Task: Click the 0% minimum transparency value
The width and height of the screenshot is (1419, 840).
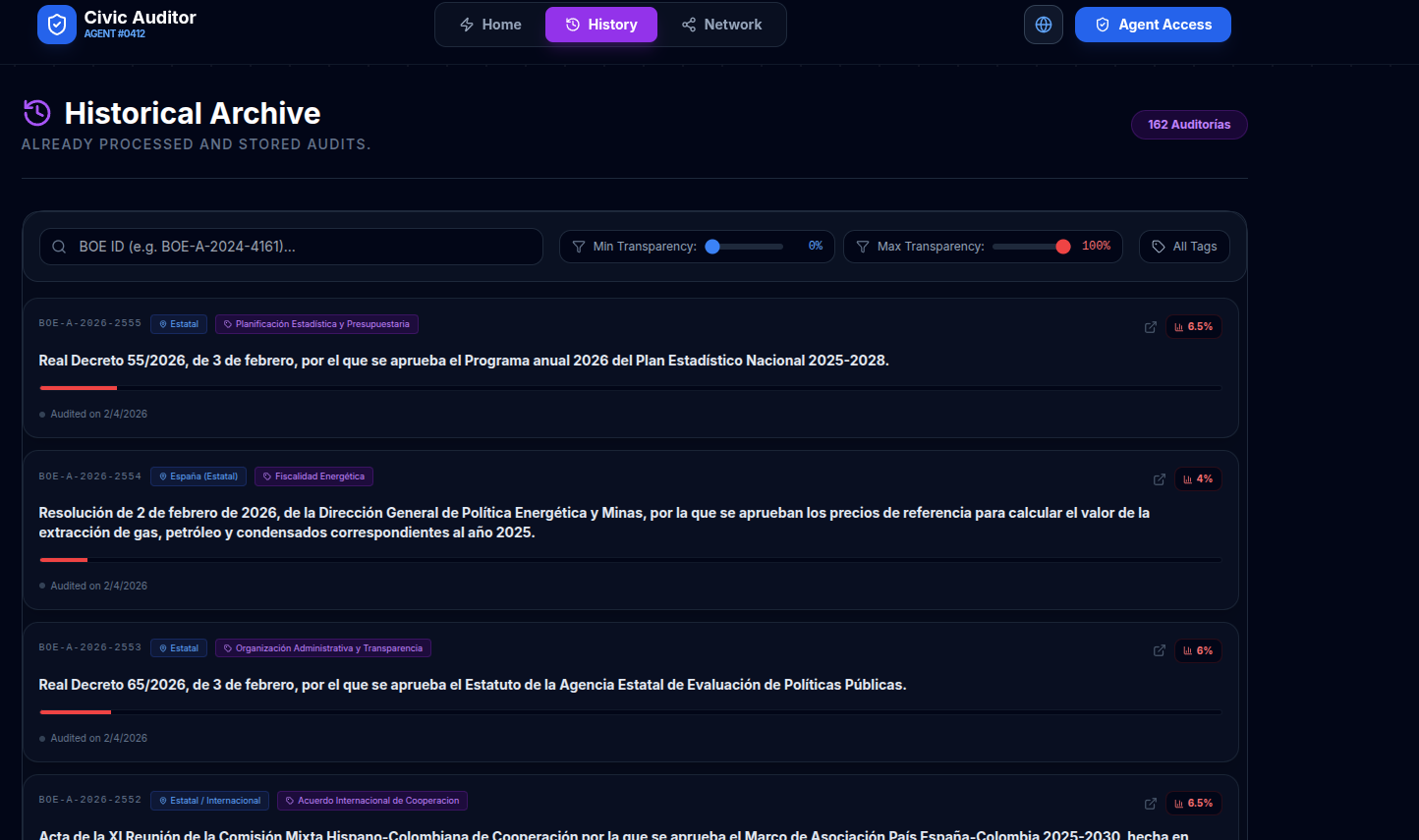Action: tap(816, 247)
